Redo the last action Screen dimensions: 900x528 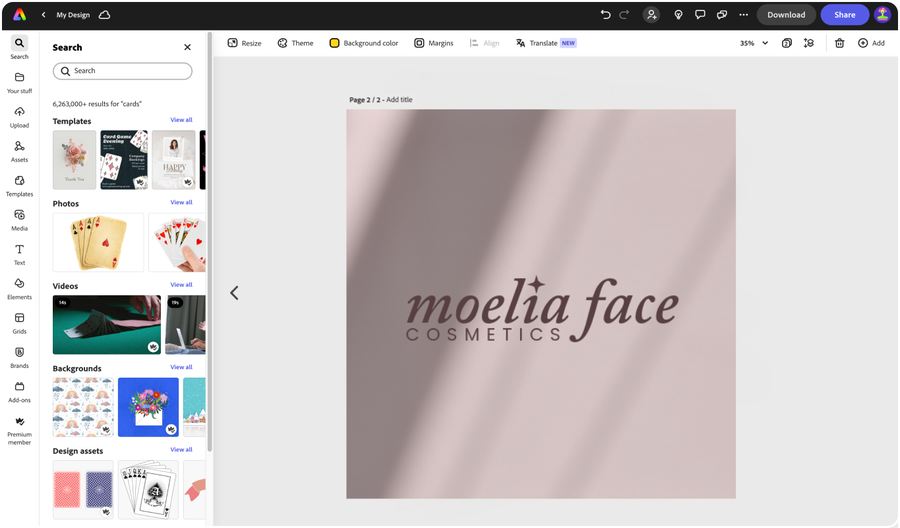coord(624,15)
